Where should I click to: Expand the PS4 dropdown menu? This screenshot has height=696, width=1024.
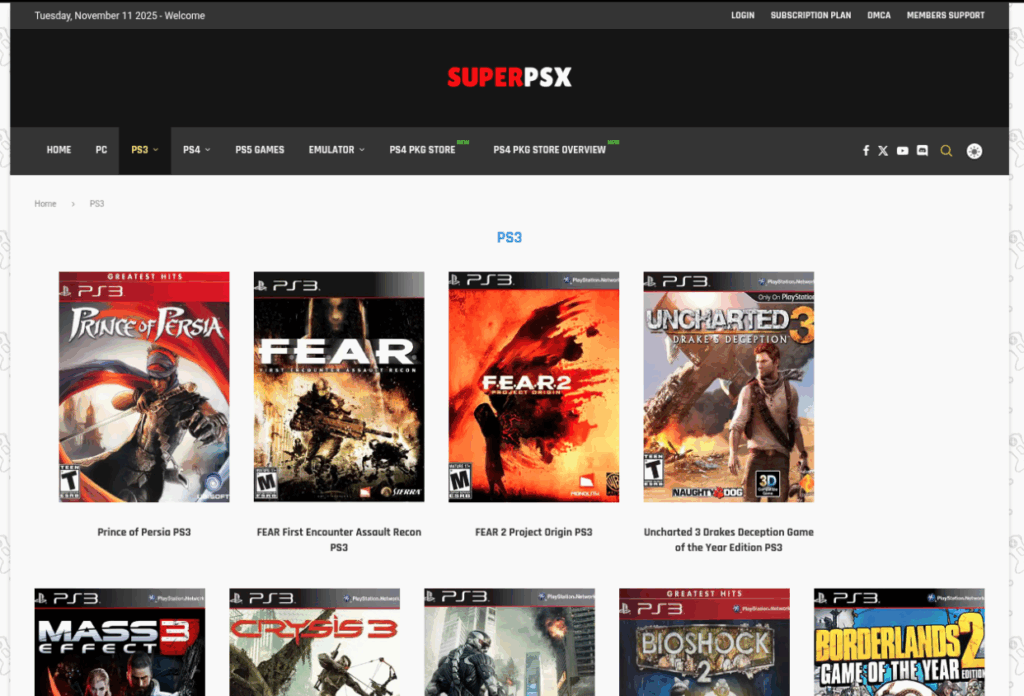click(x=196, y=150)
